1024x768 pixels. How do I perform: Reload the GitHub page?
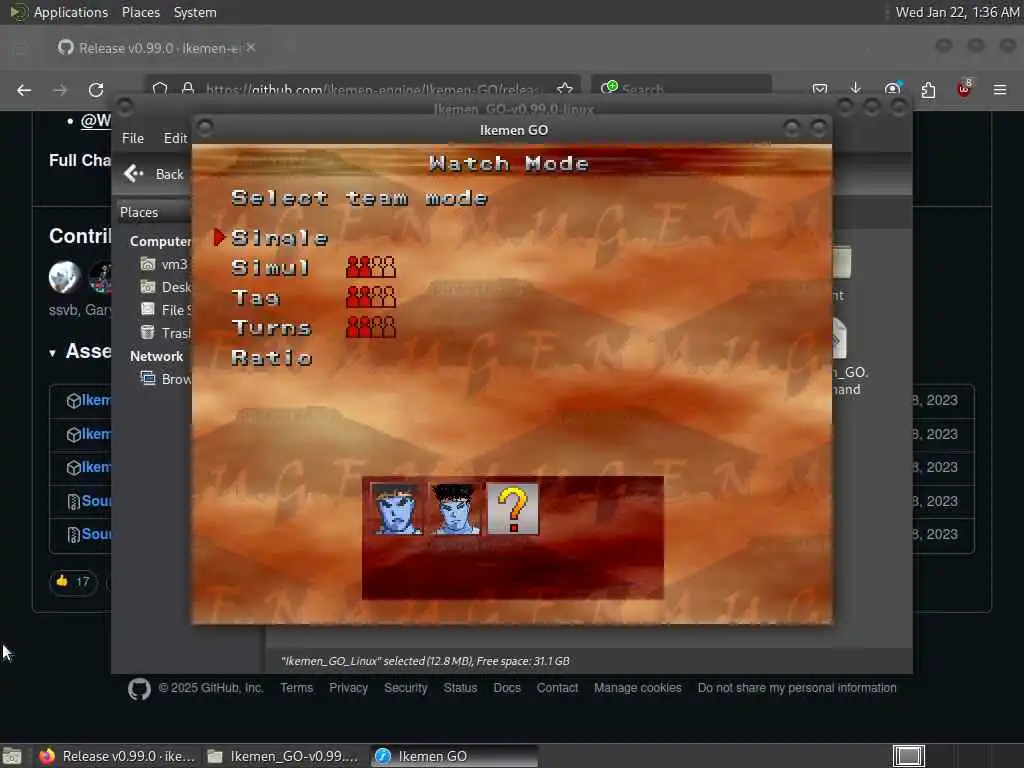96,90
